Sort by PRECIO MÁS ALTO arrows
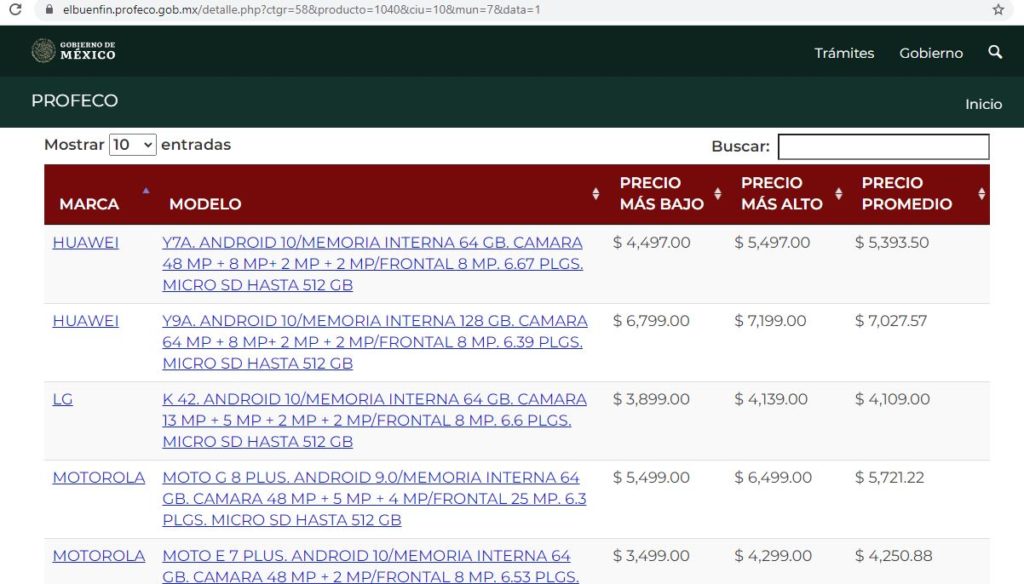 (x=839, y=193)
